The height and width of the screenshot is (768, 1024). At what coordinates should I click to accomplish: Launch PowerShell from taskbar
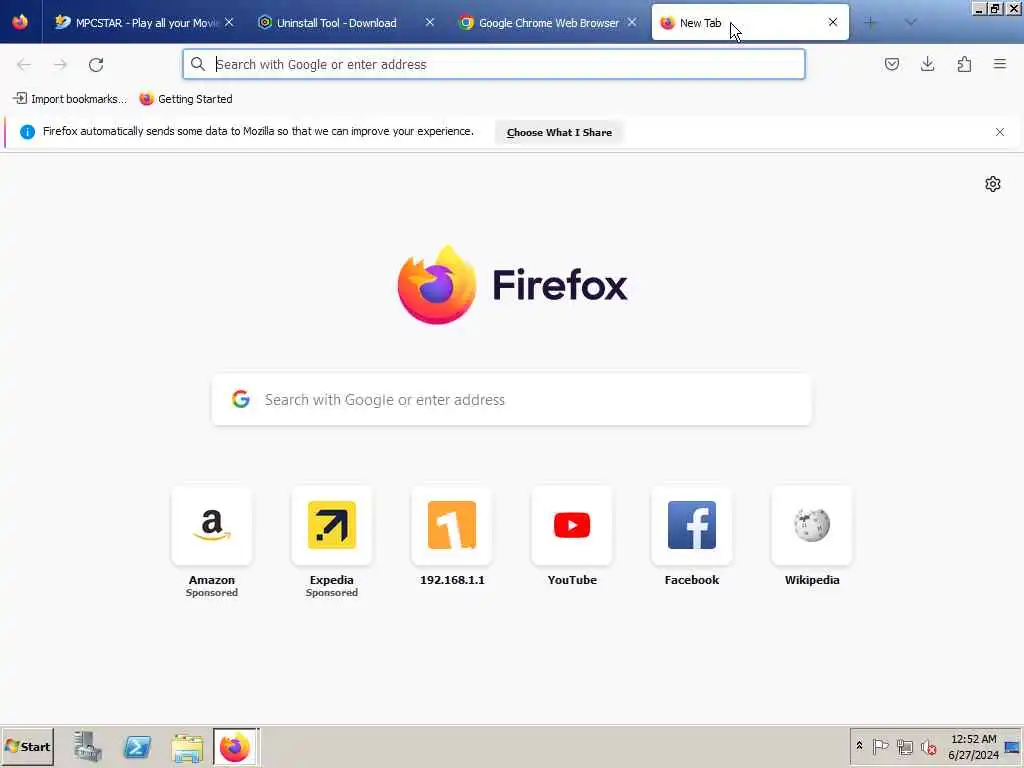137,747
